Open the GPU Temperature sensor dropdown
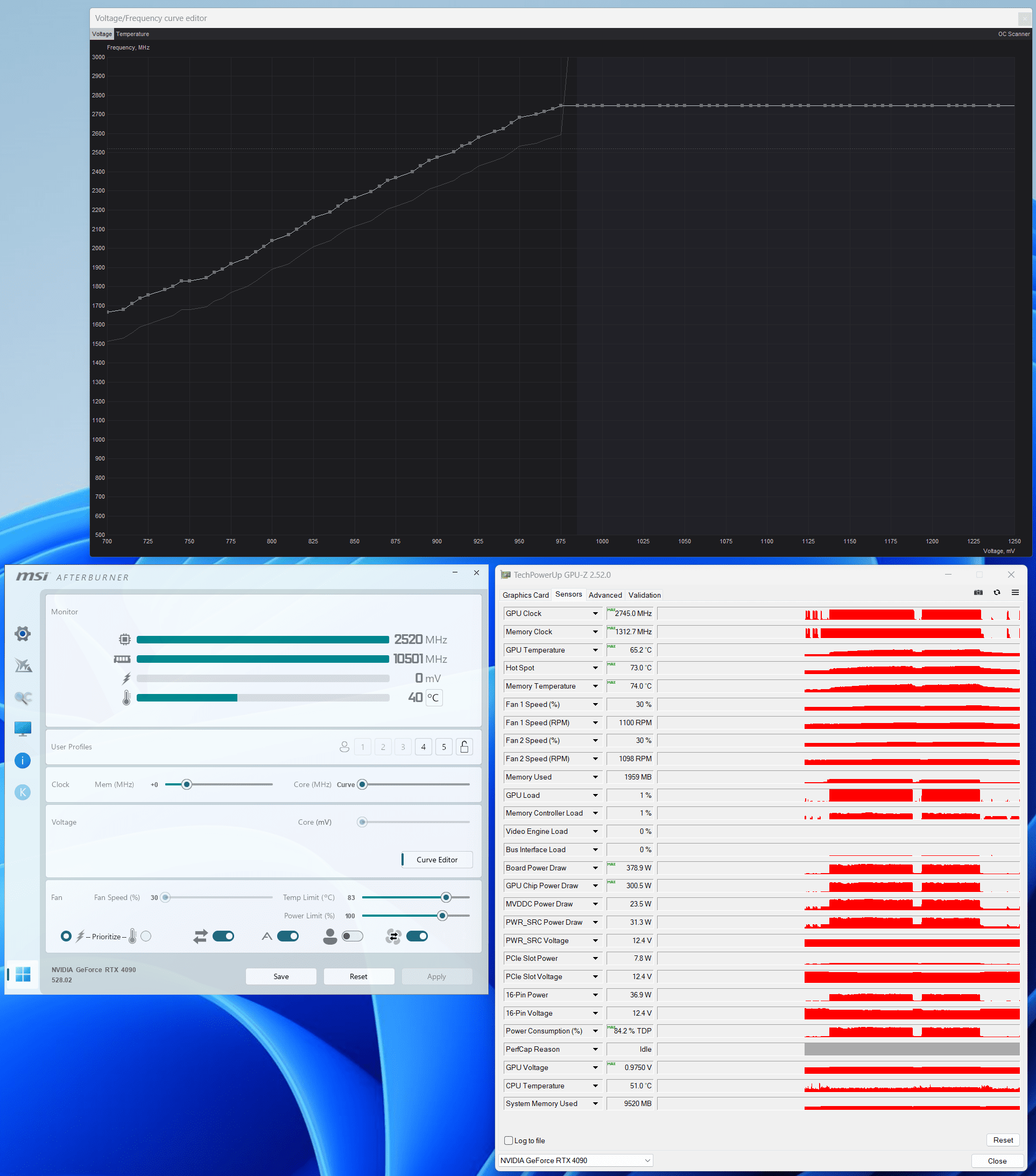 (595, 649)
